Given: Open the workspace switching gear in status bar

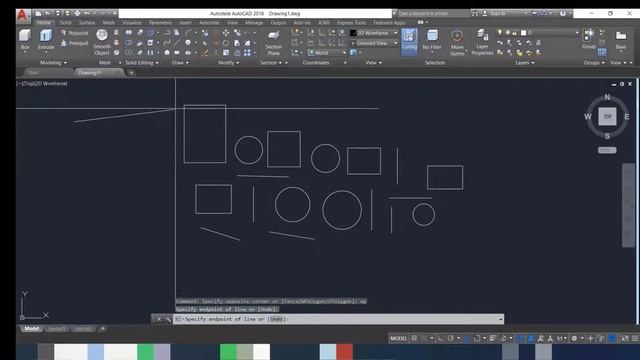Looking at the screenshot, I should pos(574,338).
